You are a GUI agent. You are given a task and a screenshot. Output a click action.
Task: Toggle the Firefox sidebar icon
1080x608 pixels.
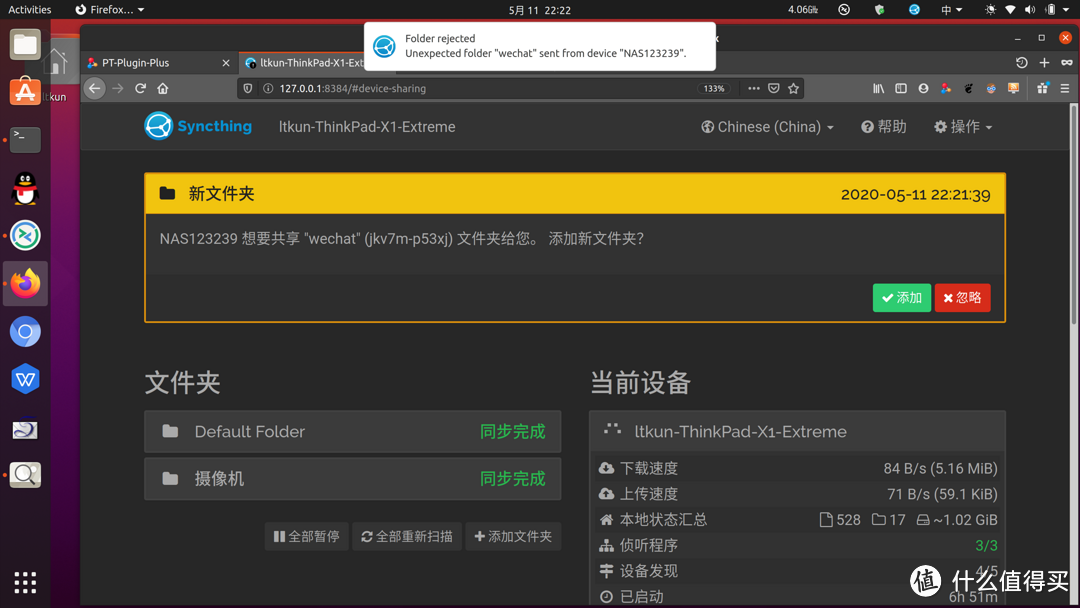pyautogui.click(x=901, y=88)
